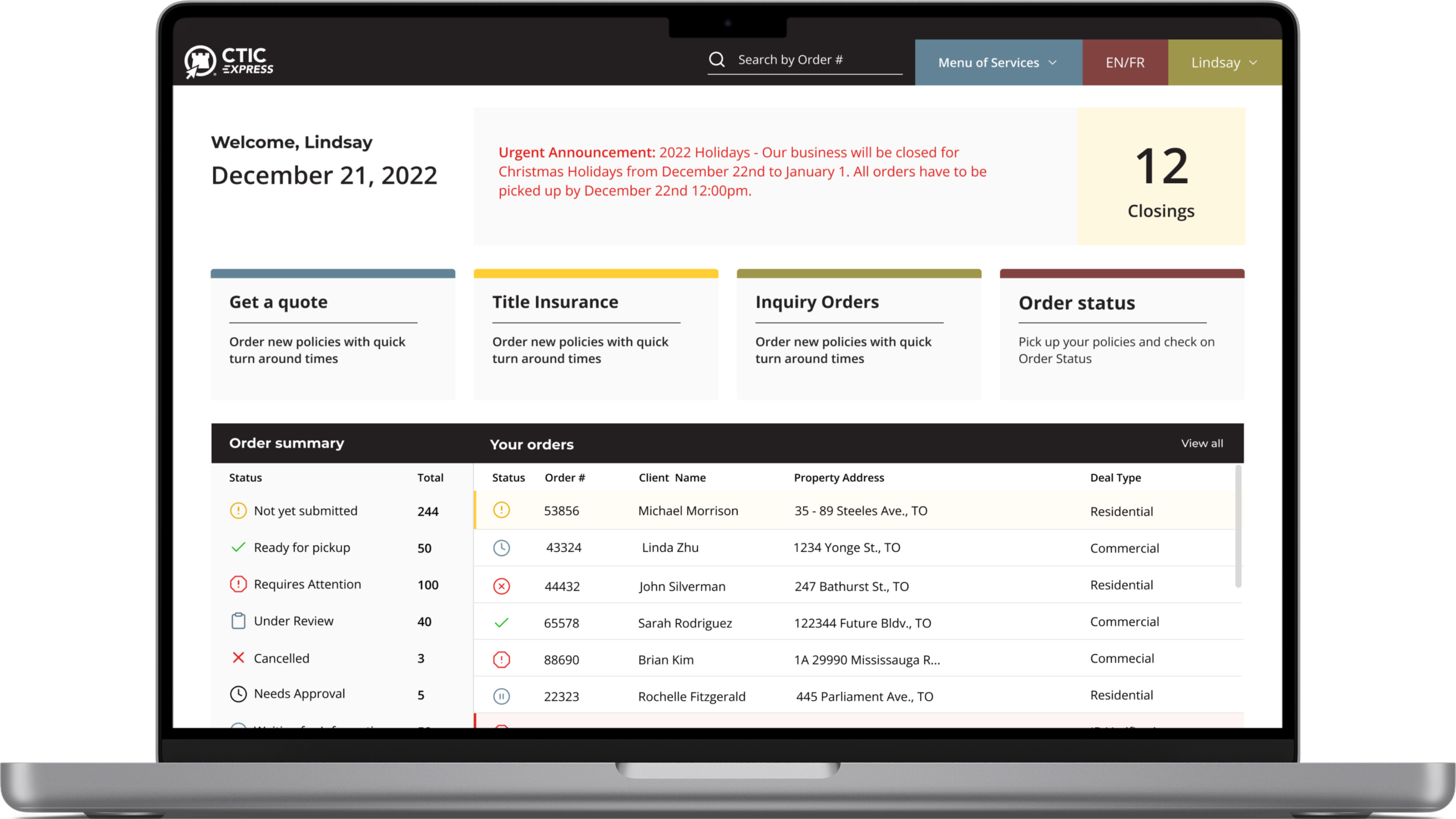The image size is (1456, 819).
Task: Click yellow warning icon for order 53856
Action: point(501,510)
